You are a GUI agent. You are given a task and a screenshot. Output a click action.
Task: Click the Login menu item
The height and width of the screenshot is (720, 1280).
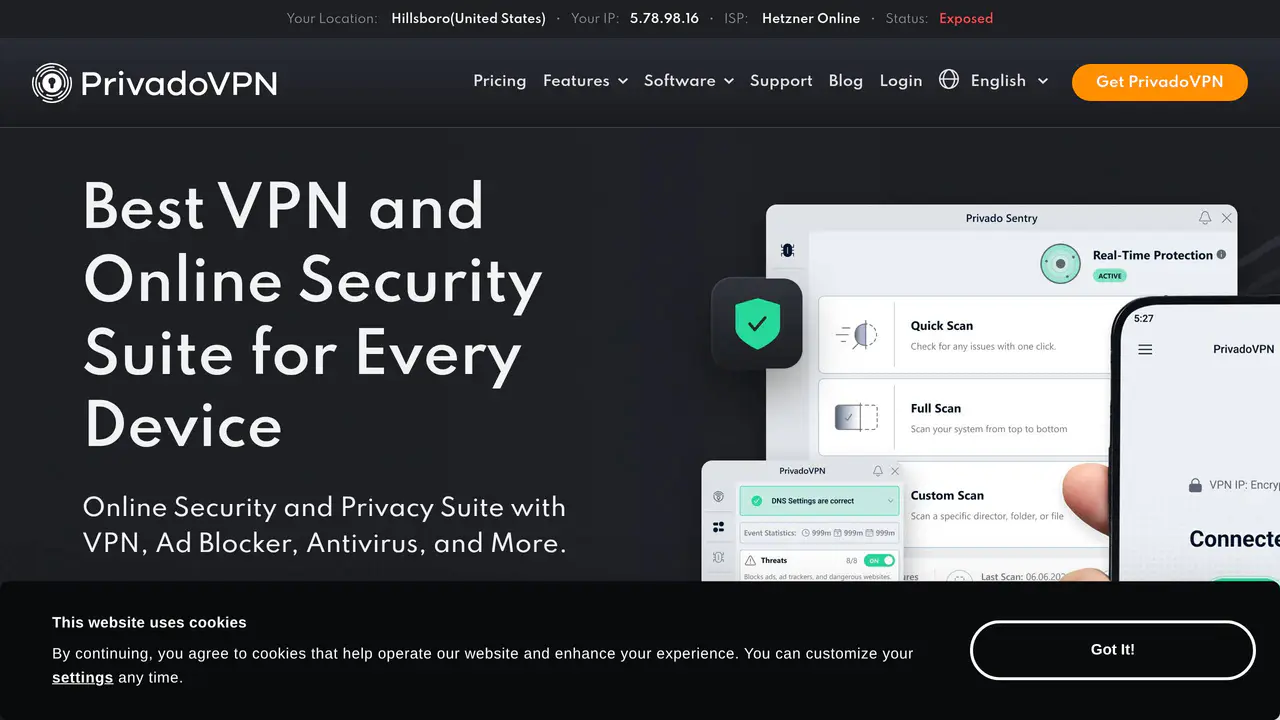point(901,81)
